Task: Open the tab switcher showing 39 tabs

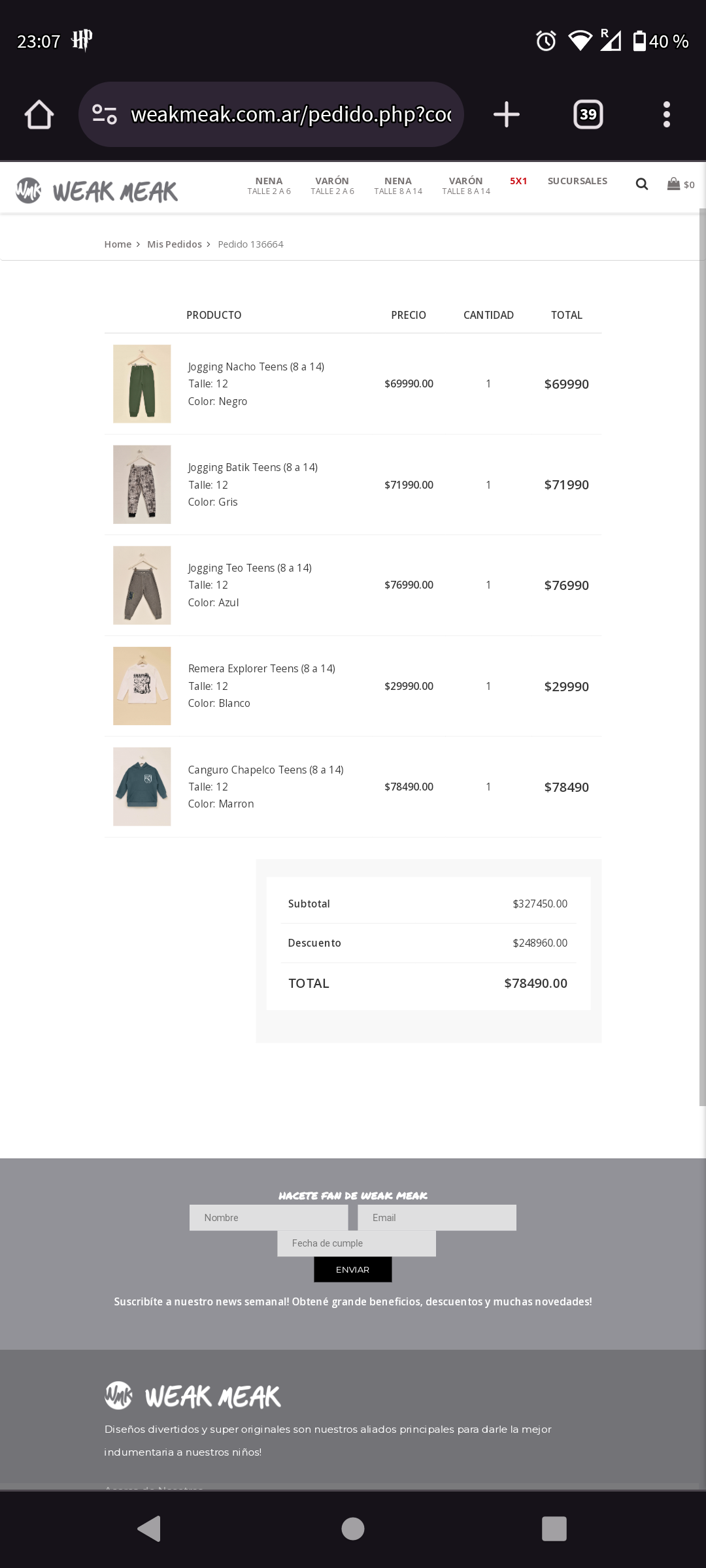Action: click(588, 115)
